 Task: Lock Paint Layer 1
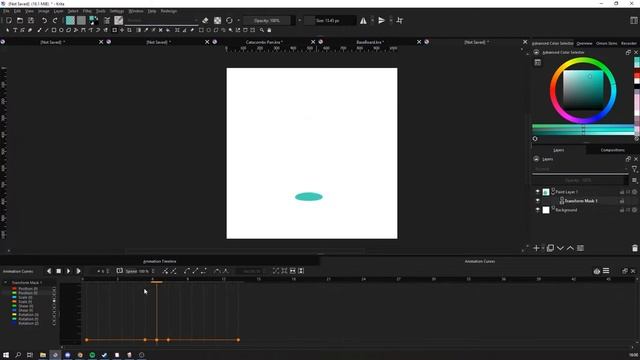pyautogui.click(x=622, y=192)
